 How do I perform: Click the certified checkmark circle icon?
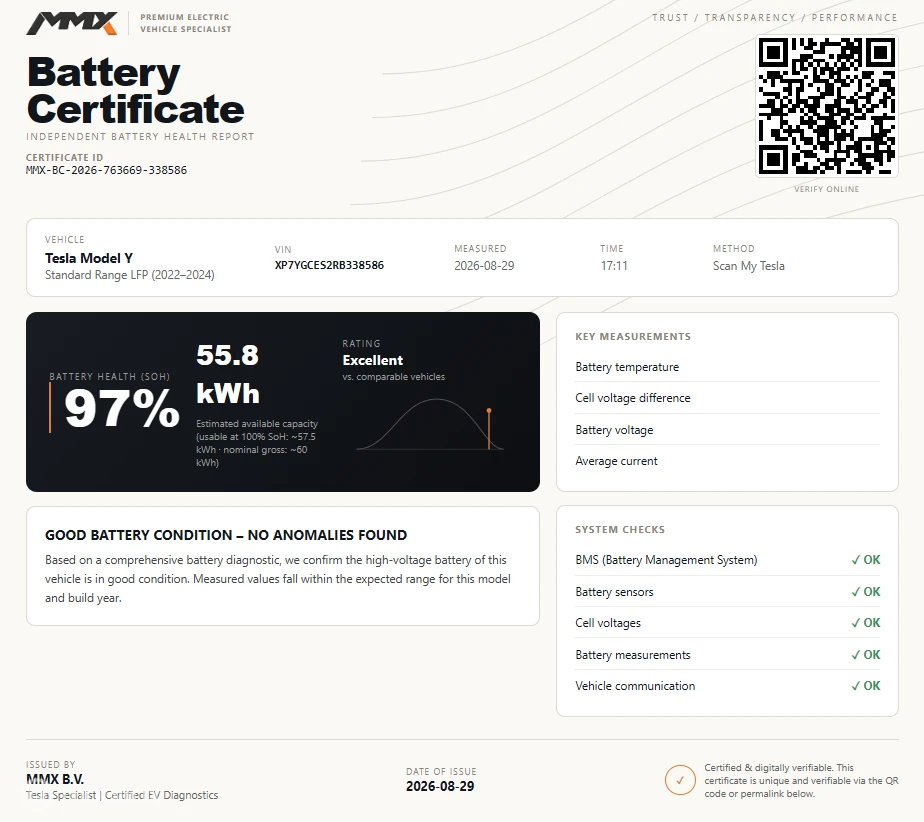(680, 780)
